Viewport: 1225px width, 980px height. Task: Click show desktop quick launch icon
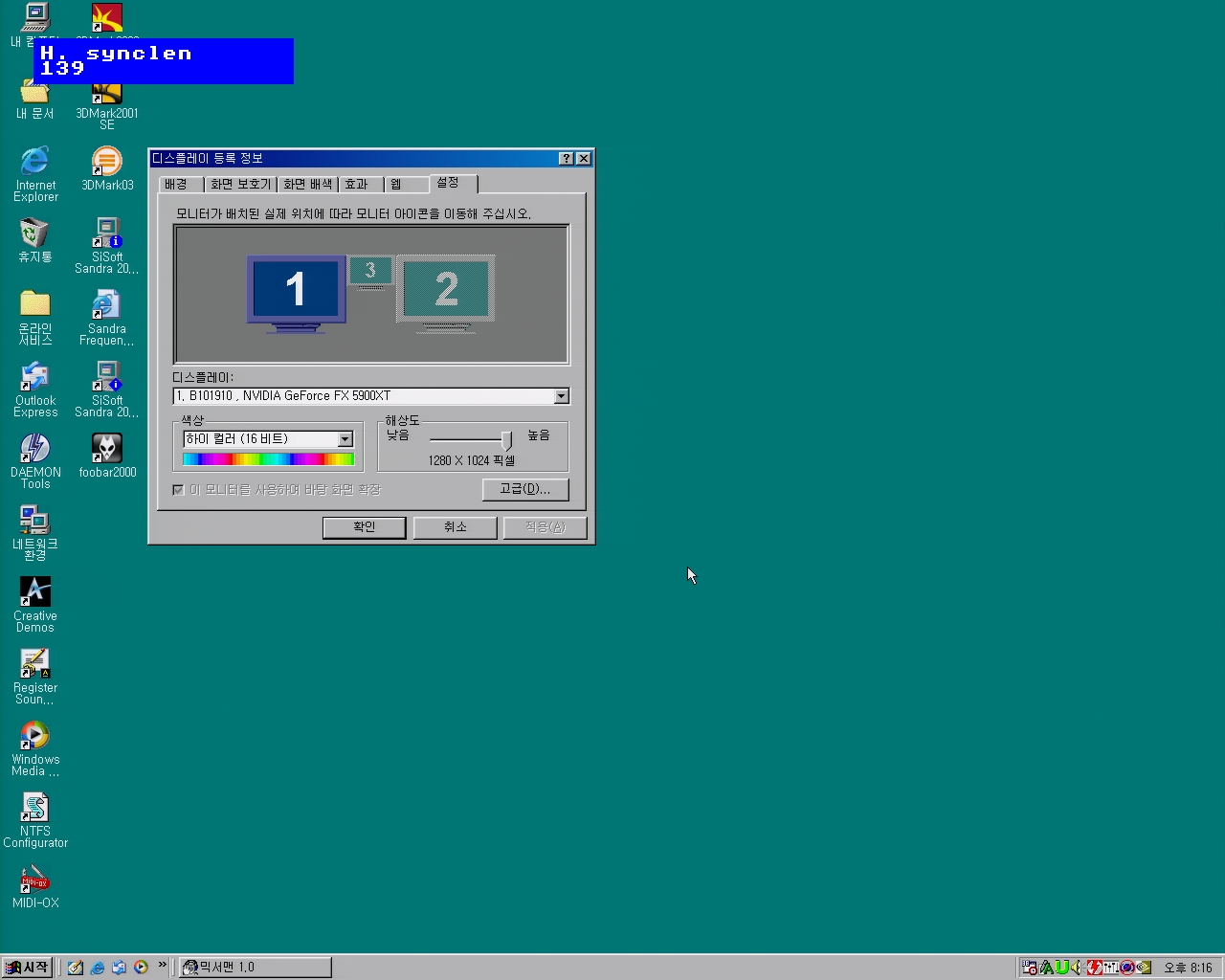point(76,968)
